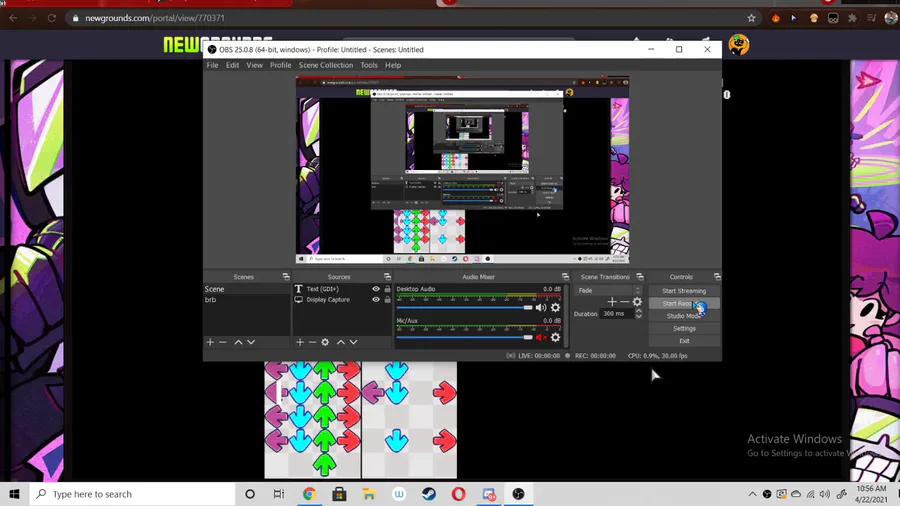This screenshot has width=900, height=506.
Task: Bookmark page with star icon in Chrome
Action: 751,18
